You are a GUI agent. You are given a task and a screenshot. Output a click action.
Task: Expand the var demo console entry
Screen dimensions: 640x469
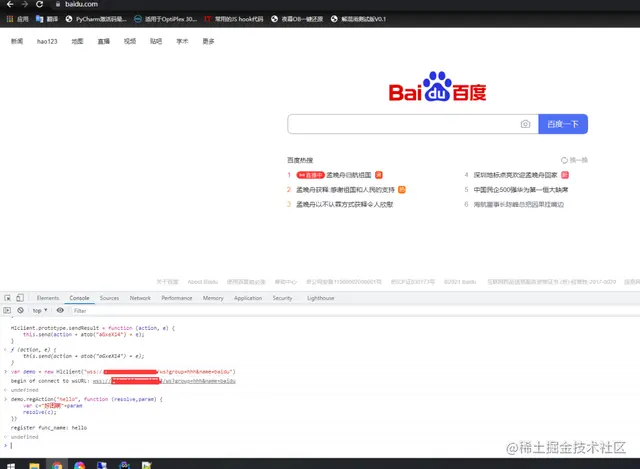click(5, 371)
